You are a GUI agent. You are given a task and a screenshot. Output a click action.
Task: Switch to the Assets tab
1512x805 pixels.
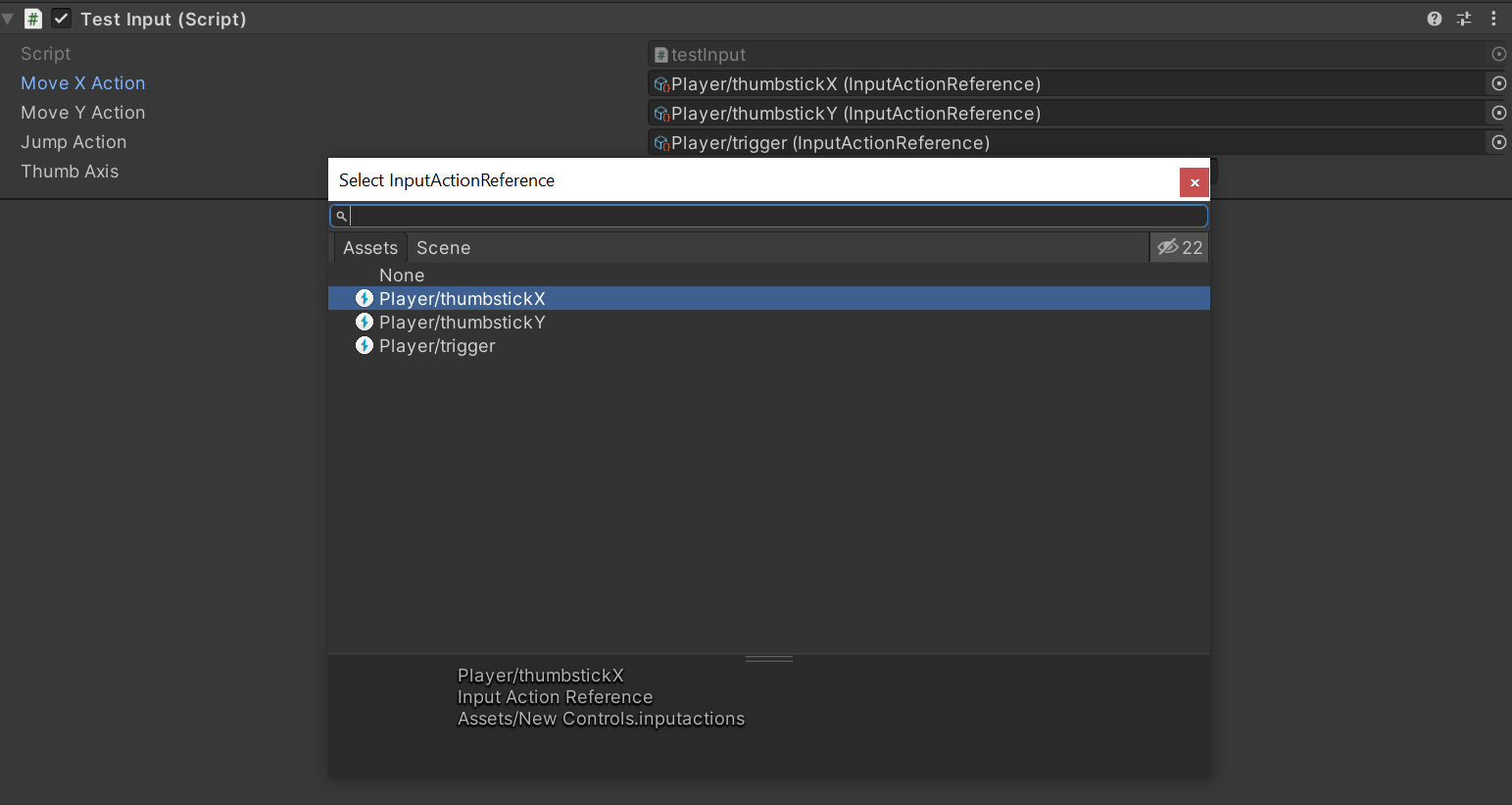coord(370,248)
